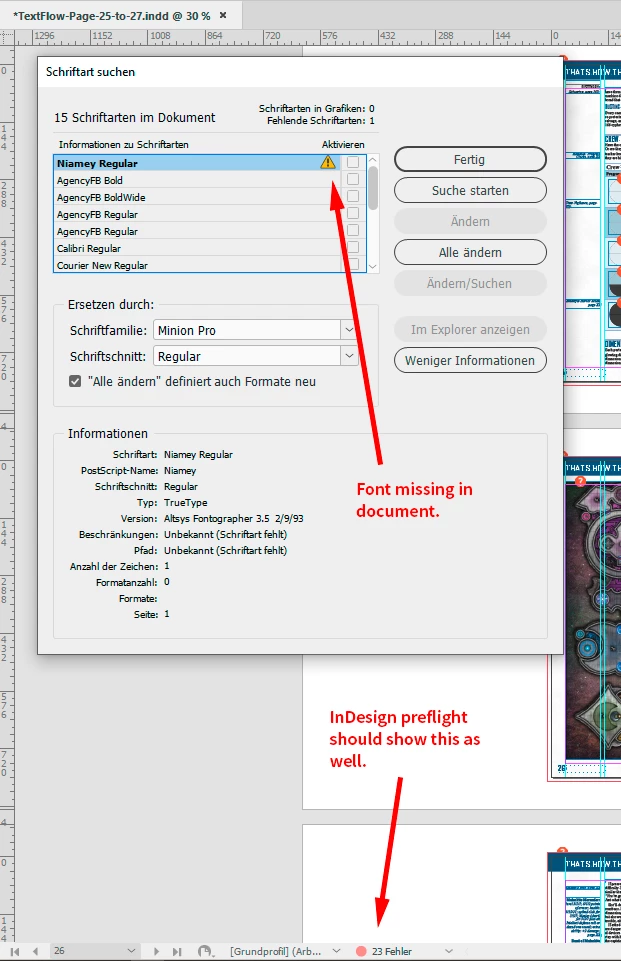This screenshot has width=621, height=961.
Task: Click the 23 Fehler preflight status text
Action: pyautogui.click(x=392, y=951)
